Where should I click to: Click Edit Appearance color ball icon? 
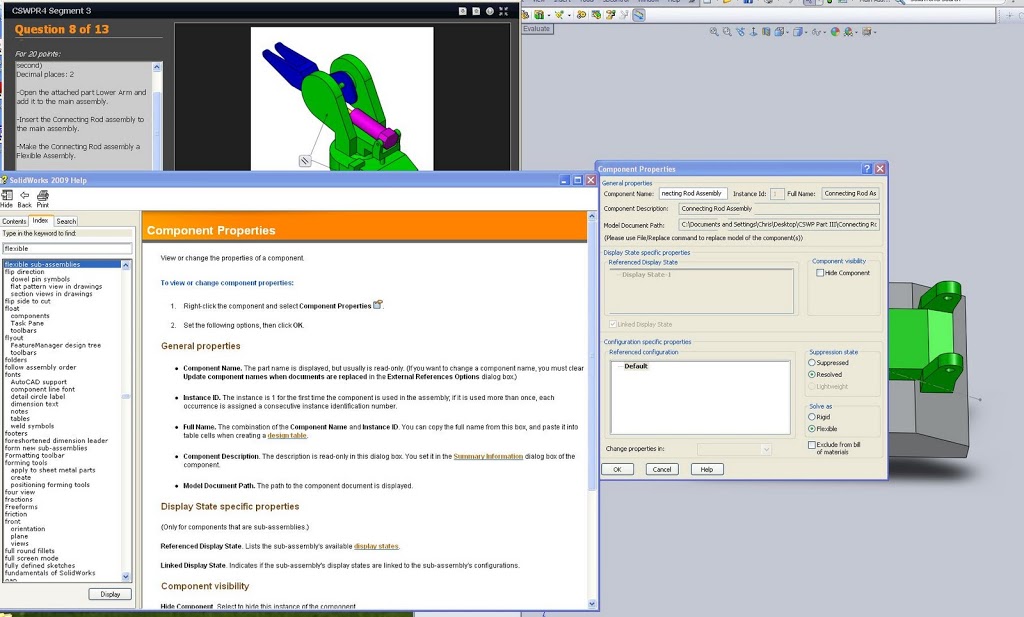pyautogui.click(x=835, y=31)
